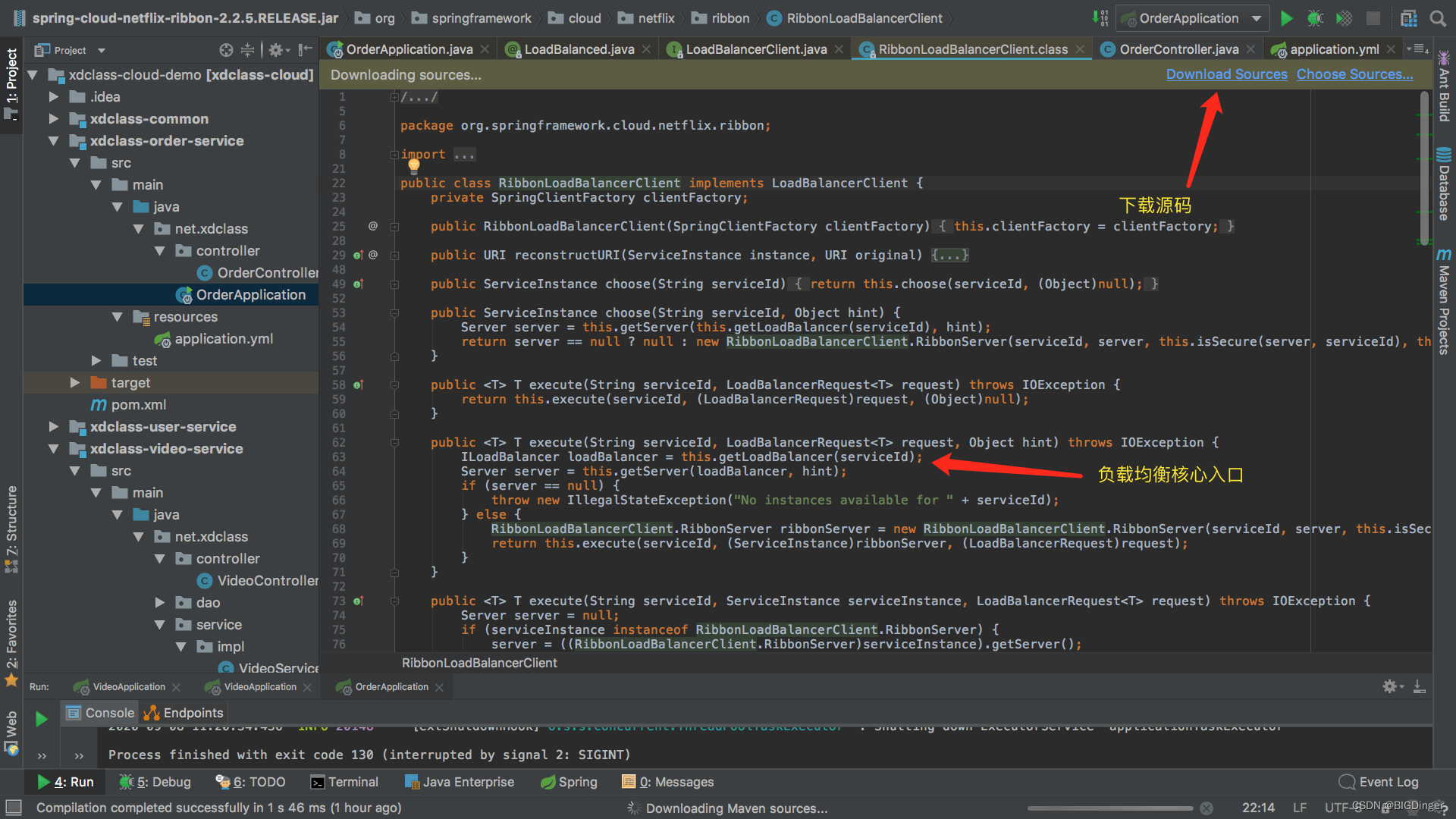Click the Maven sources download progress bar
The image size is (1456, 819).
pyautogui.click(x=1110, y=808)
